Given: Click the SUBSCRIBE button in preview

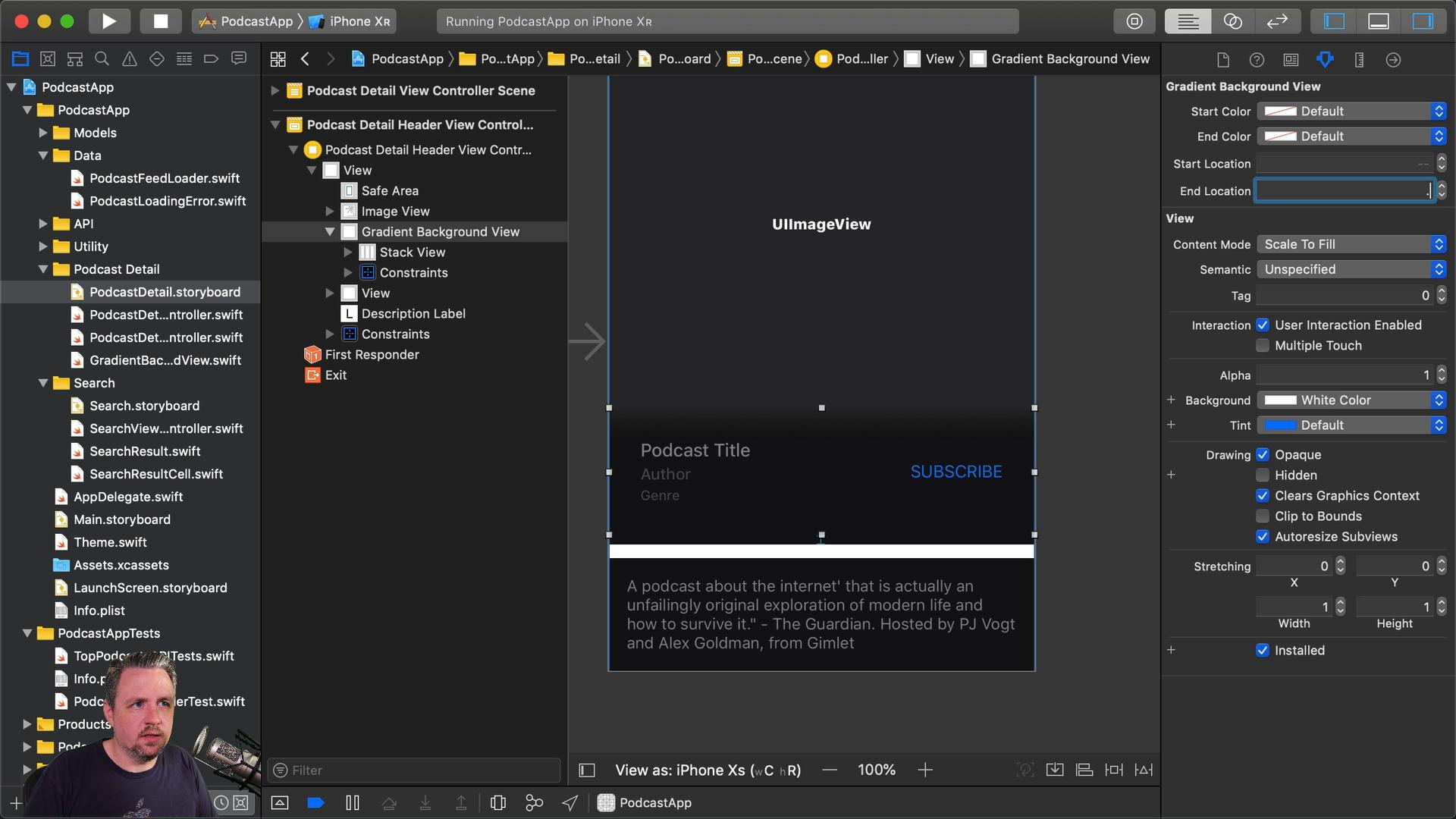Looking at the screenshot, I should pyautogui.click(x=956, y=471).
